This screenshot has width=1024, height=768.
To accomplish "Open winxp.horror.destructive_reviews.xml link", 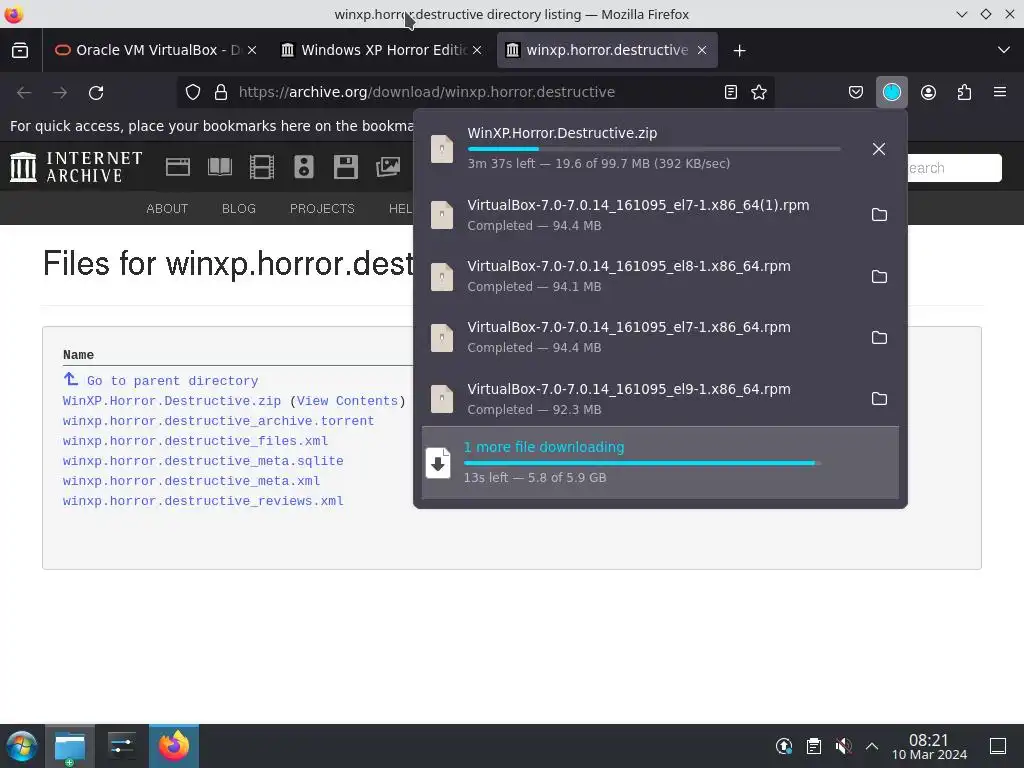I will 203,501.
